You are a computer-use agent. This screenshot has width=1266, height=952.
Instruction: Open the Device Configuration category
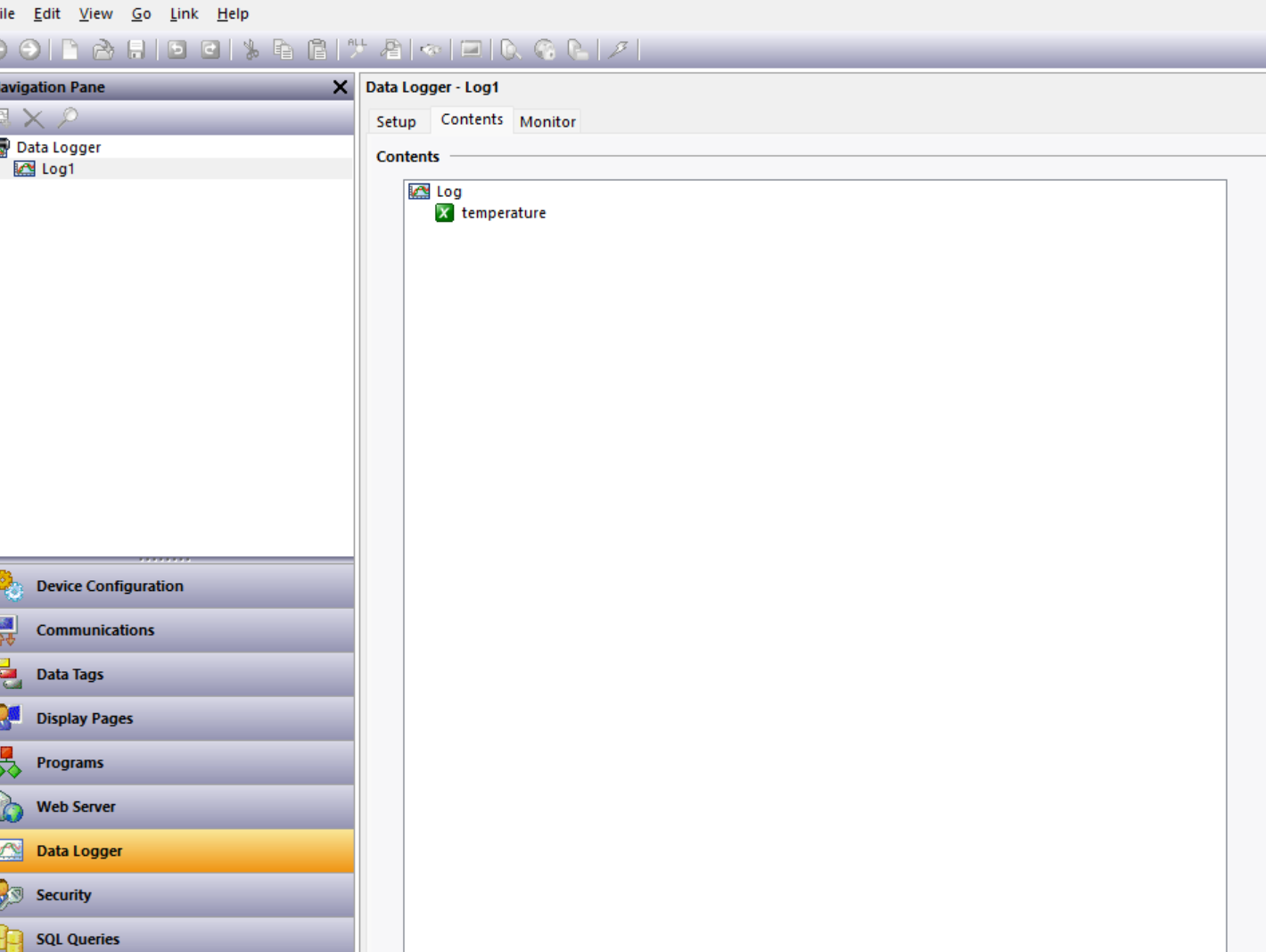point(110,587)
